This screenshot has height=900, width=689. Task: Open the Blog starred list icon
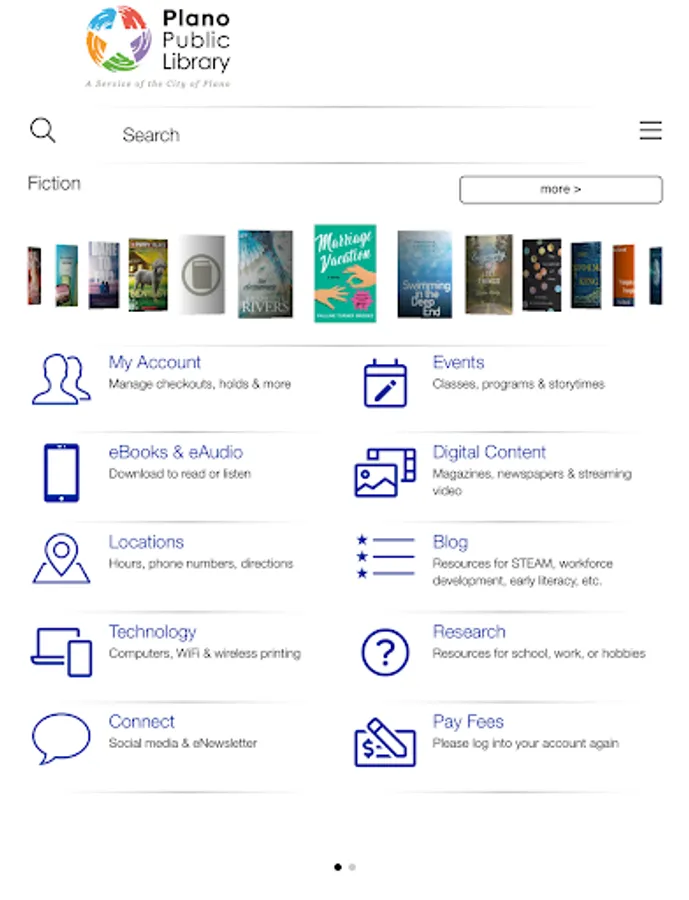tap(385, 556)
